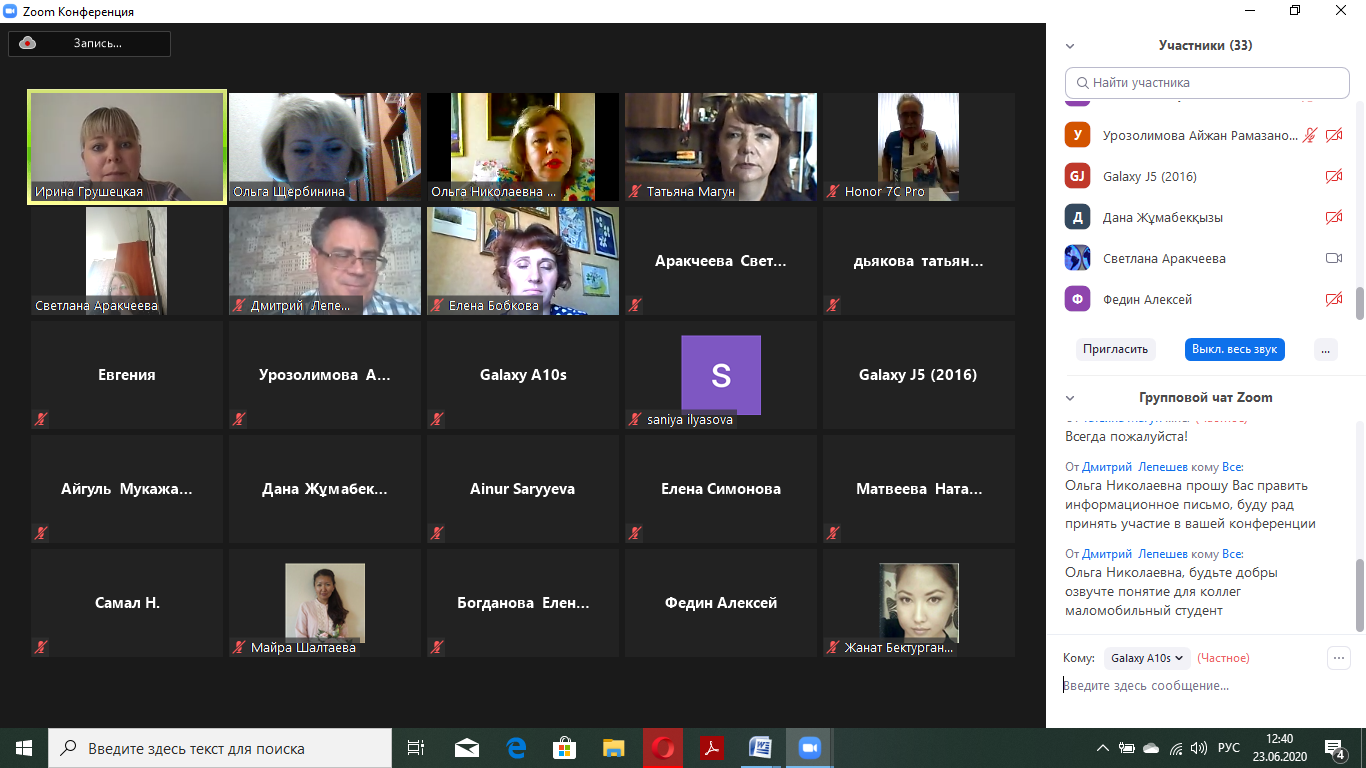Open Task View from the taskbar
Image resolution: width=1366 pixels, height=768 pixels.
(x=416, y=748)
